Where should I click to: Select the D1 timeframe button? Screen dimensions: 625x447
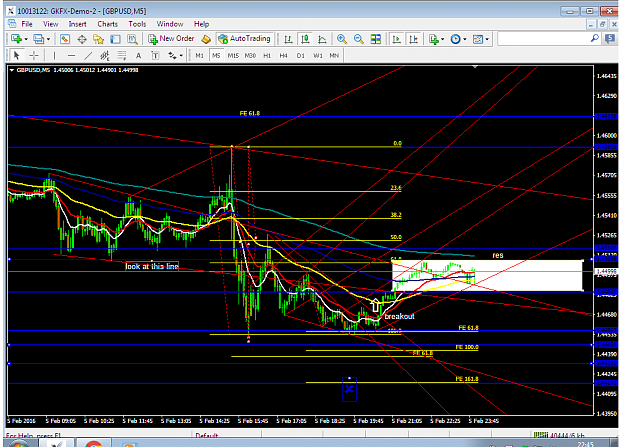pyautogui.click(x=301, y=55)
